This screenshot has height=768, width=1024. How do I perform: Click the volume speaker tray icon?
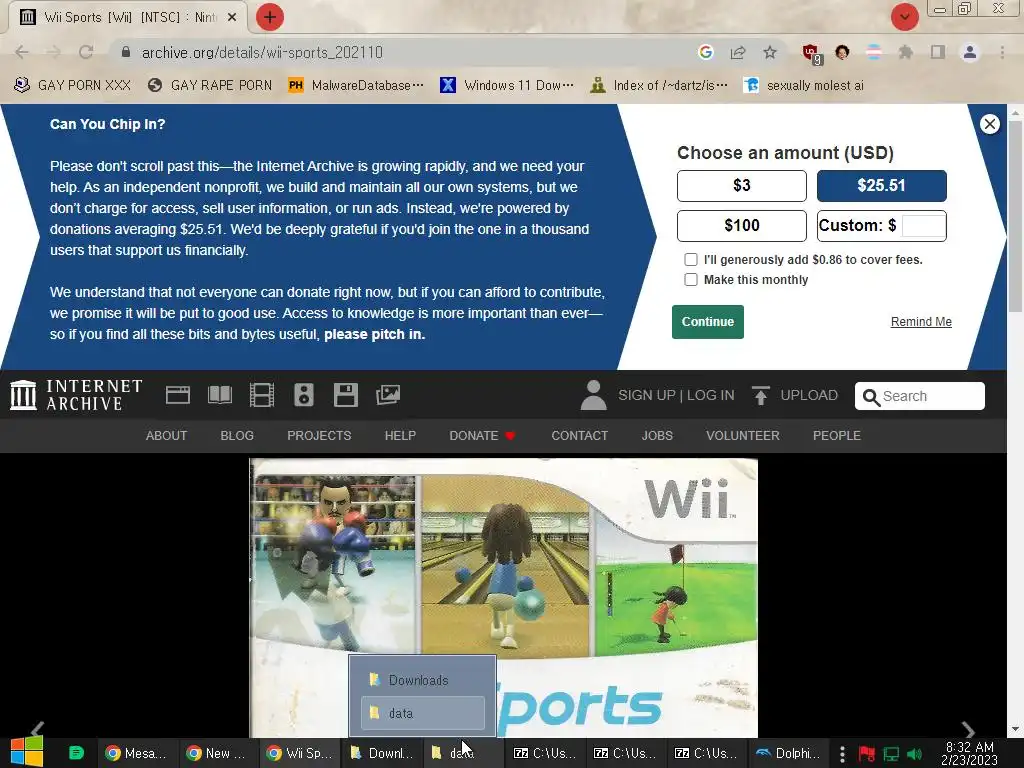click(914, 754)
